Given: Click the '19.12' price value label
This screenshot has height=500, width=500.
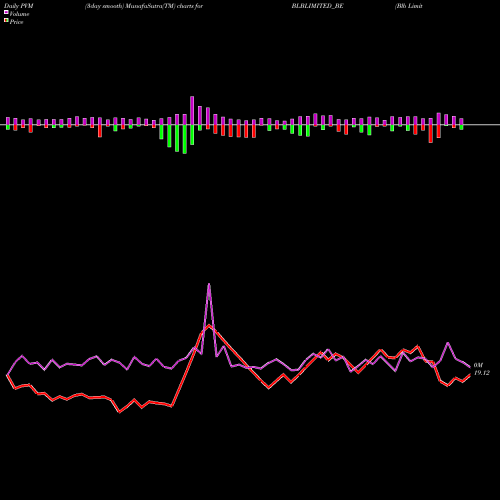Looking at the screenshot, I should (482, 373).
